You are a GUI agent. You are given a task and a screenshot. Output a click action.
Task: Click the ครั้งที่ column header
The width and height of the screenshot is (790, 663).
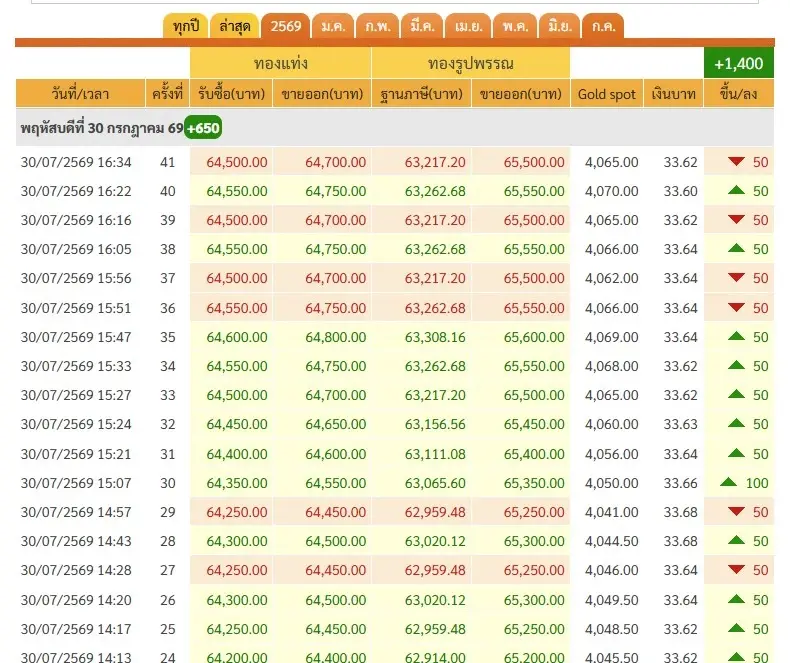(x=167, y=94)
